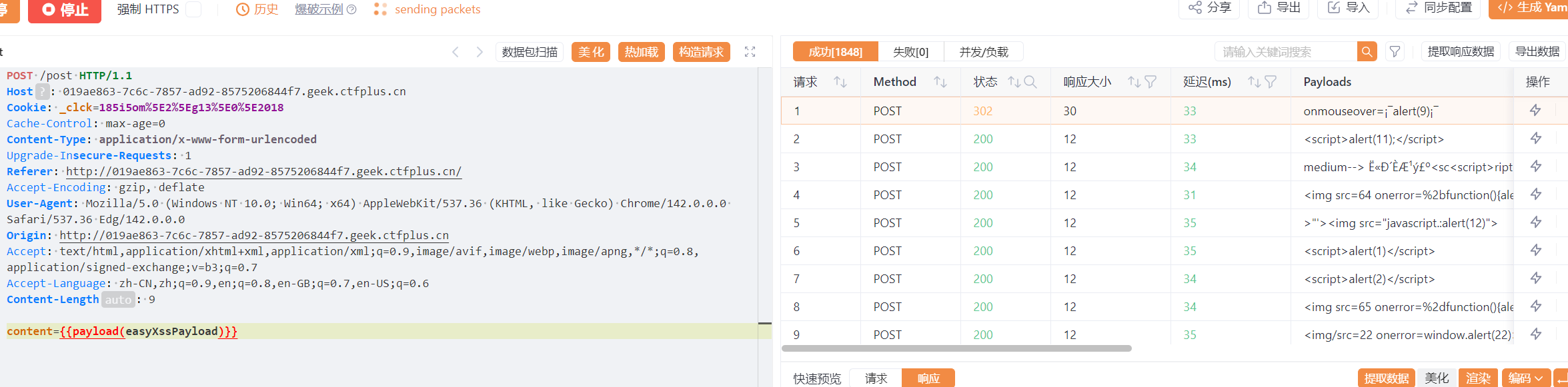Switch to the 并发/负载 tab

click(x=984, y=52)
